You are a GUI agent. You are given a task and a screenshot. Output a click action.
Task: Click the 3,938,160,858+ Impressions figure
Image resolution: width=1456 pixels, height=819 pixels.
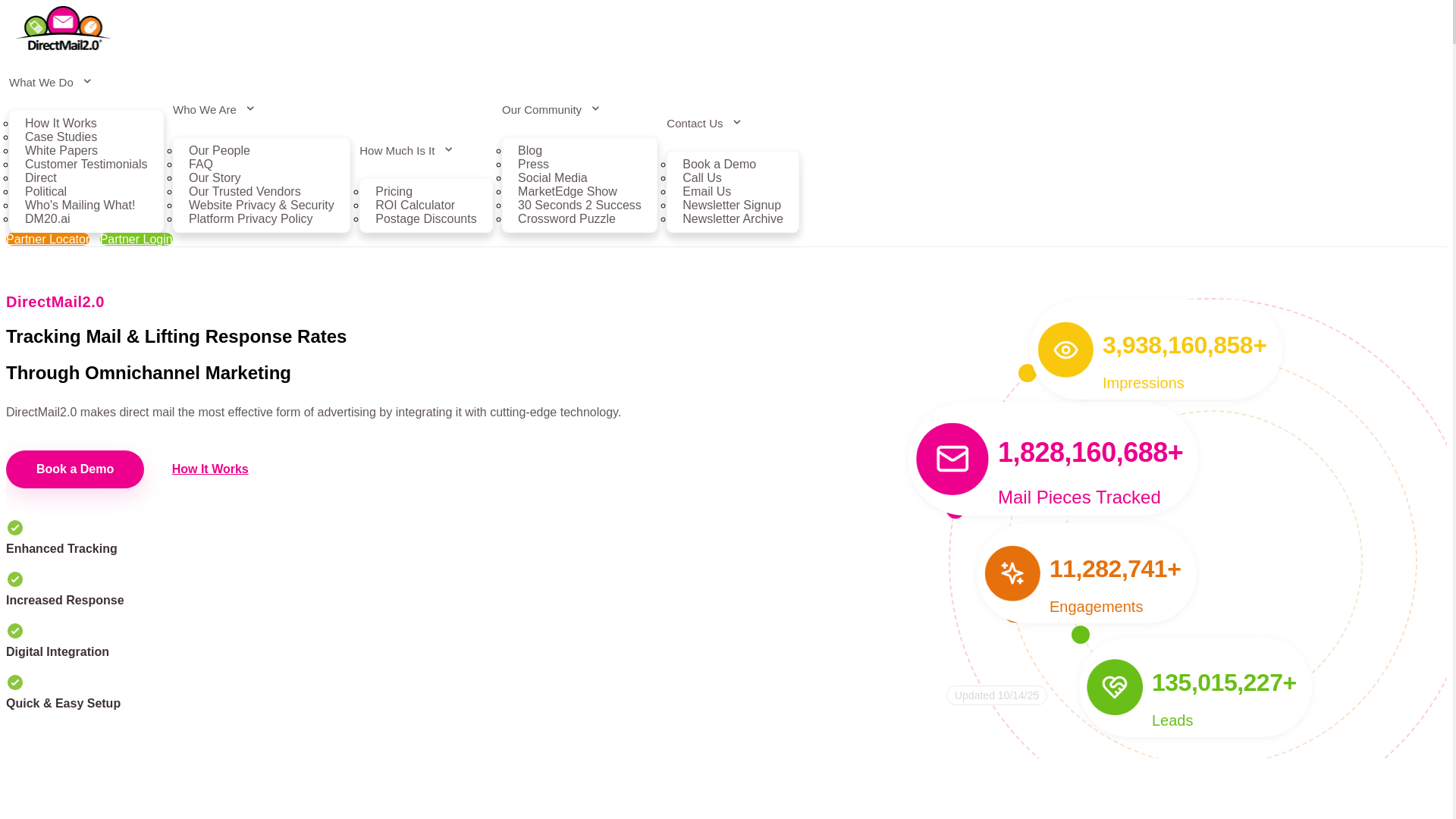(x=1185, y=346)
